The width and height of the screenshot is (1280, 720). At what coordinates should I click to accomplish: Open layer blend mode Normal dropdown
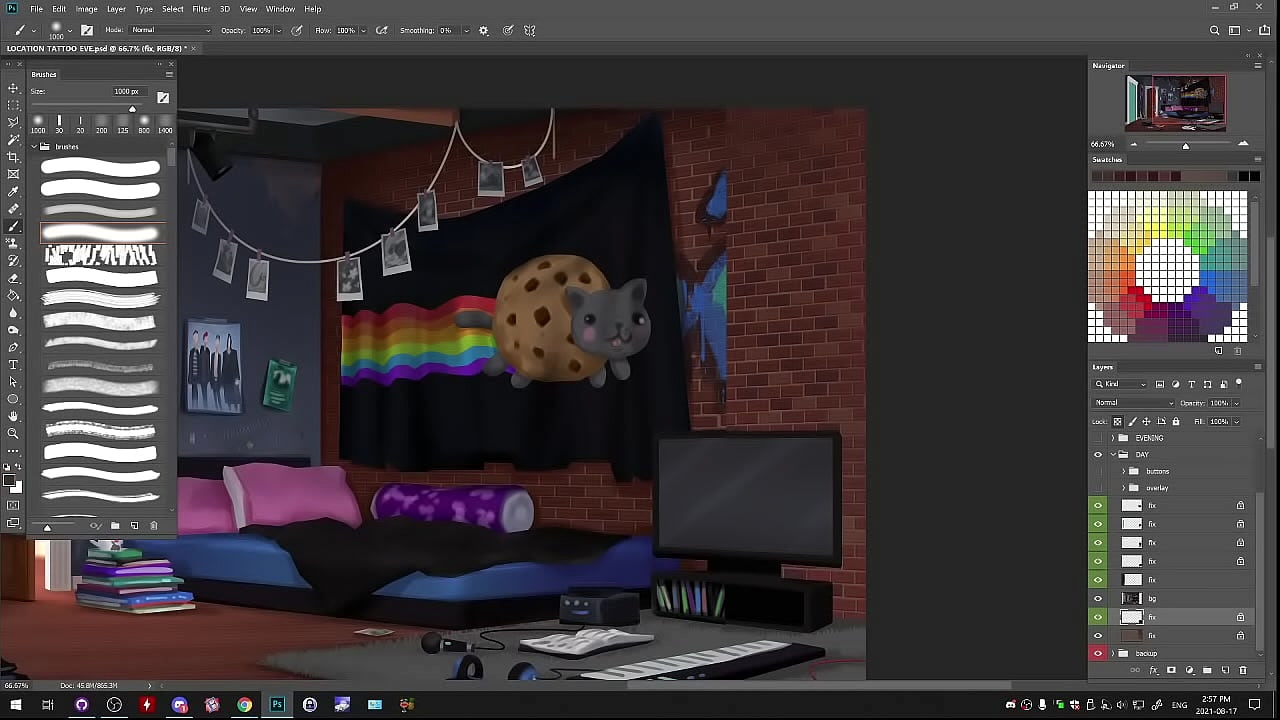click(x=1133, y=403)
